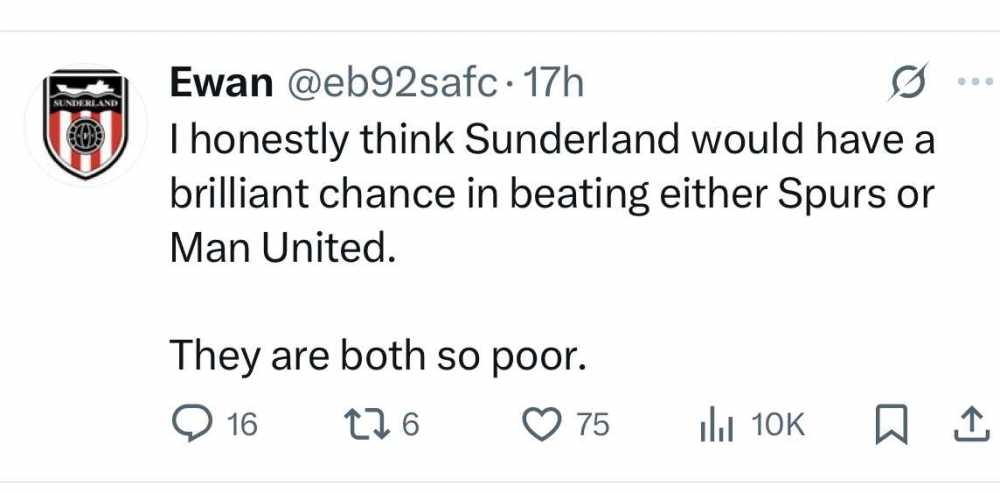Click the words 'Man United.' in the tweet
The width and height of the screenshot is (1000, 493).
[x=279, y=249]
